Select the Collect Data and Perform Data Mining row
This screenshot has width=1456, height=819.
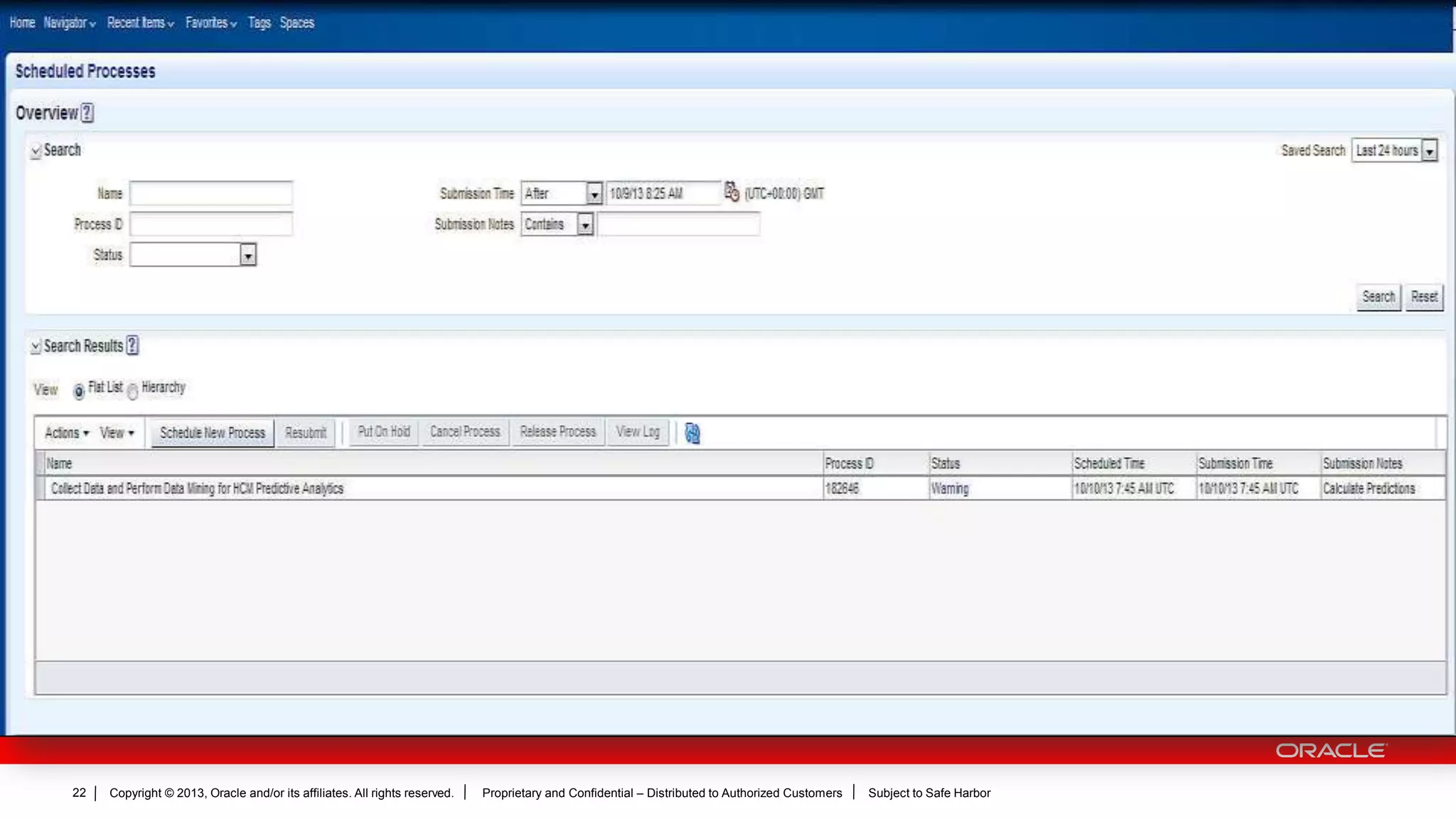[740, 488]
